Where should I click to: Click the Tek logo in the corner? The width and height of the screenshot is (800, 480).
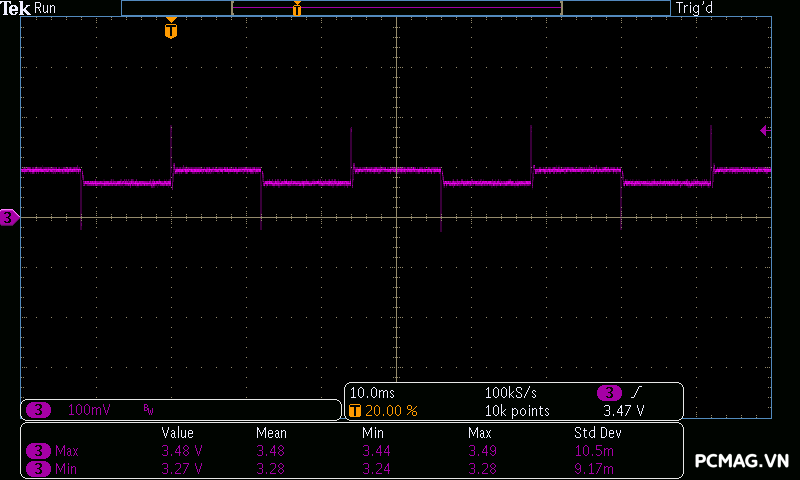pyautogui.click(x=16, y=8)
